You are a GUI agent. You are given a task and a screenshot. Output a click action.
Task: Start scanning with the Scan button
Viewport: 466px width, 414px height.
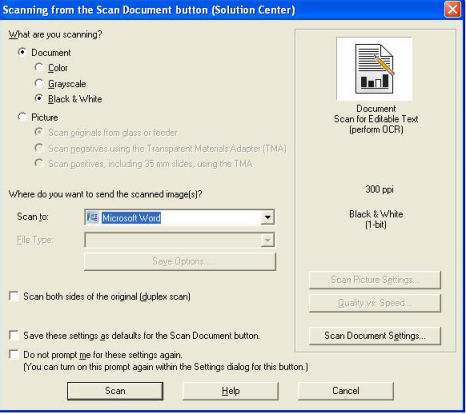[x=115, y=391]
